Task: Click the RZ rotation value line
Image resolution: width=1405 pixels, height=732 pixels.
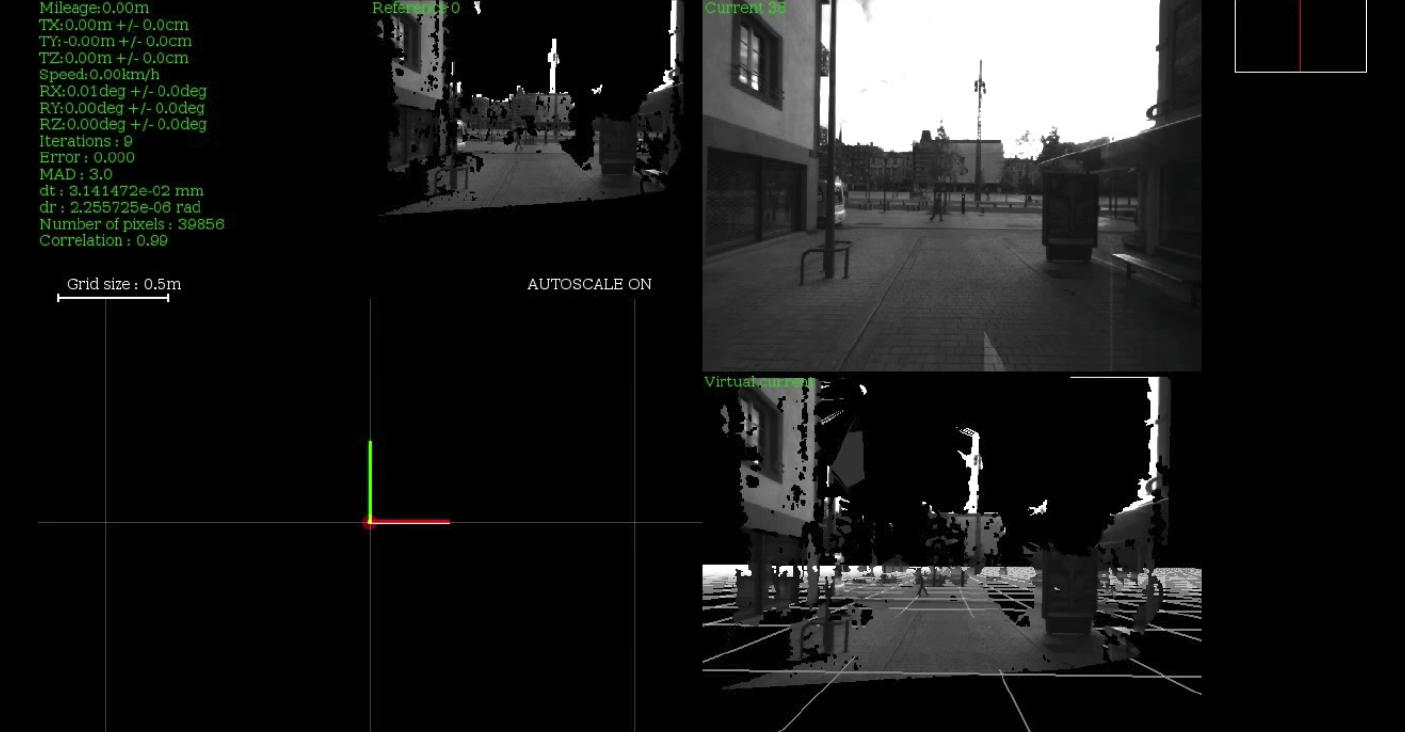Action: pos(122,124)
